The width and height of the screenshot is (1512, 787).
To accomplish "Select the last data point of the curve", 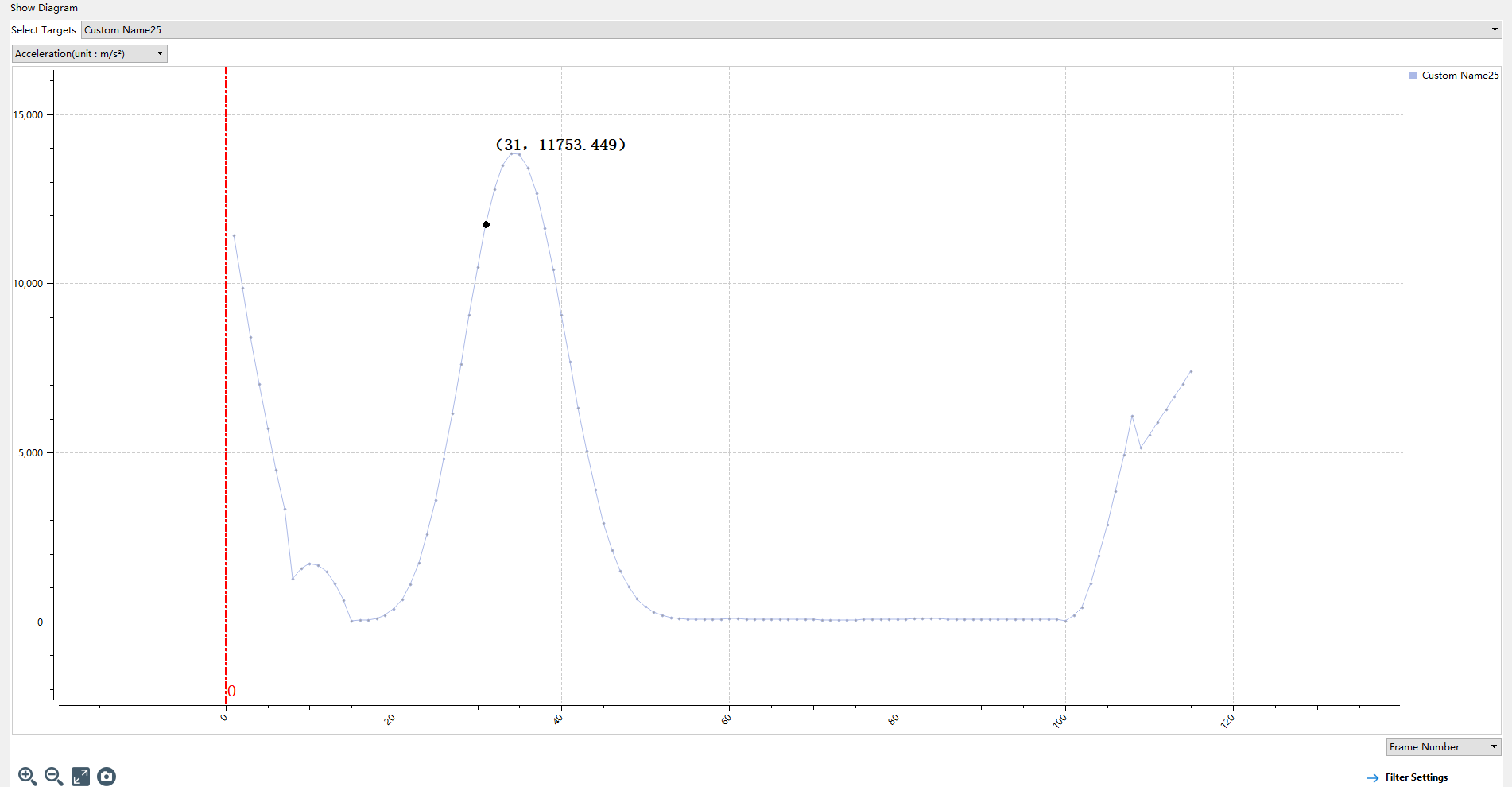I will click(1190, 371).
